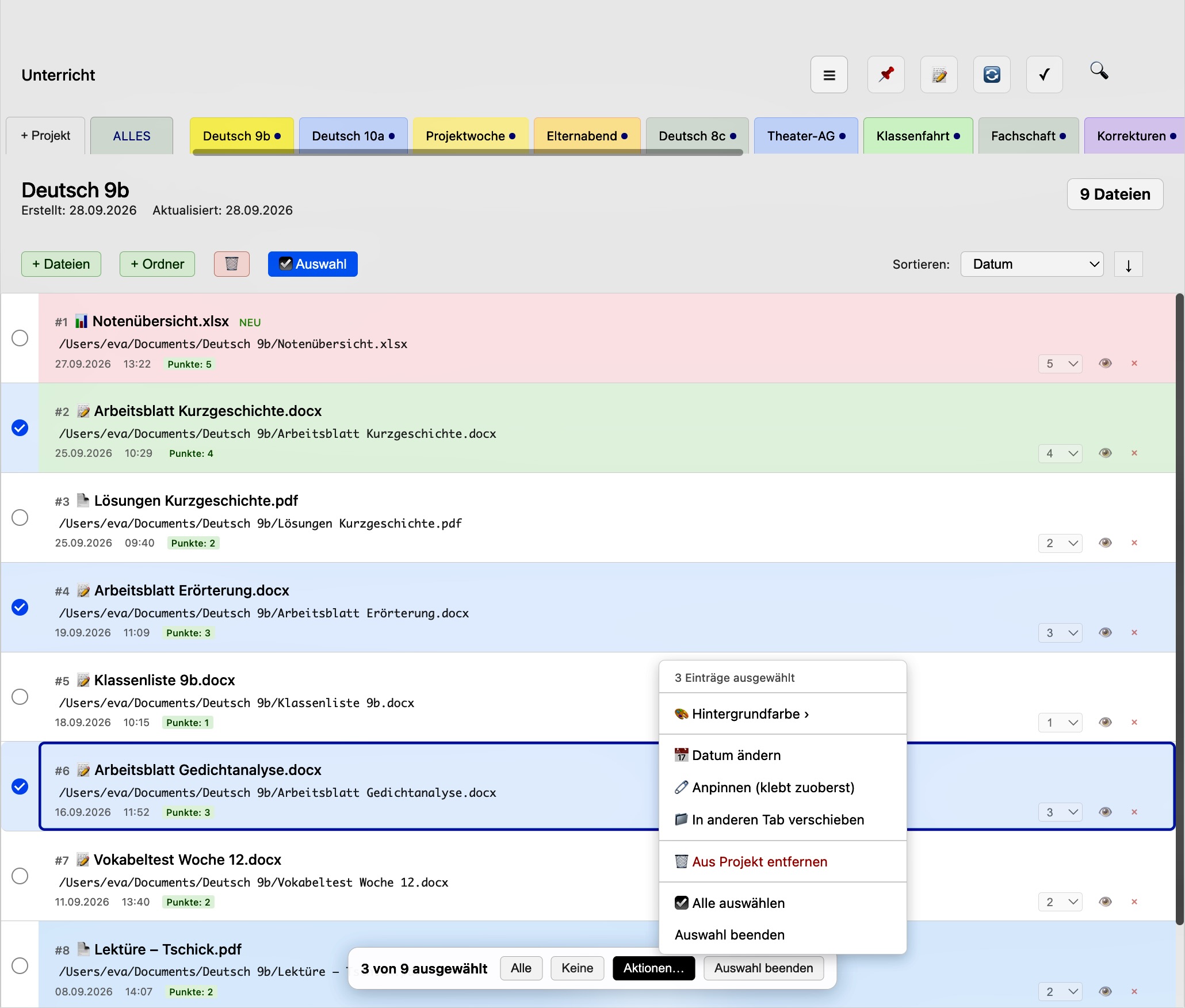
Task: Click the + Projekt tab
Action: pos(45,136)
